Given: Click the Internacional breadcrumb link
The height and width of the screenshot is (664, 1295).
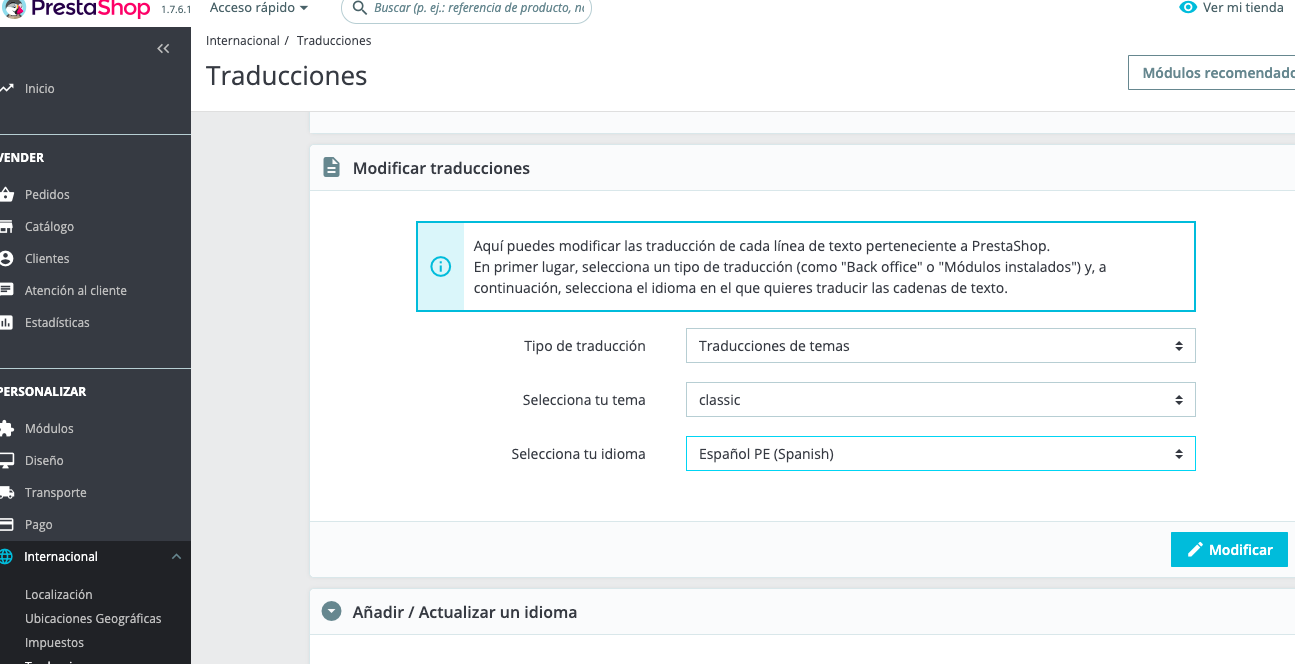Looking at the screenshot, I should coord(243,41).
